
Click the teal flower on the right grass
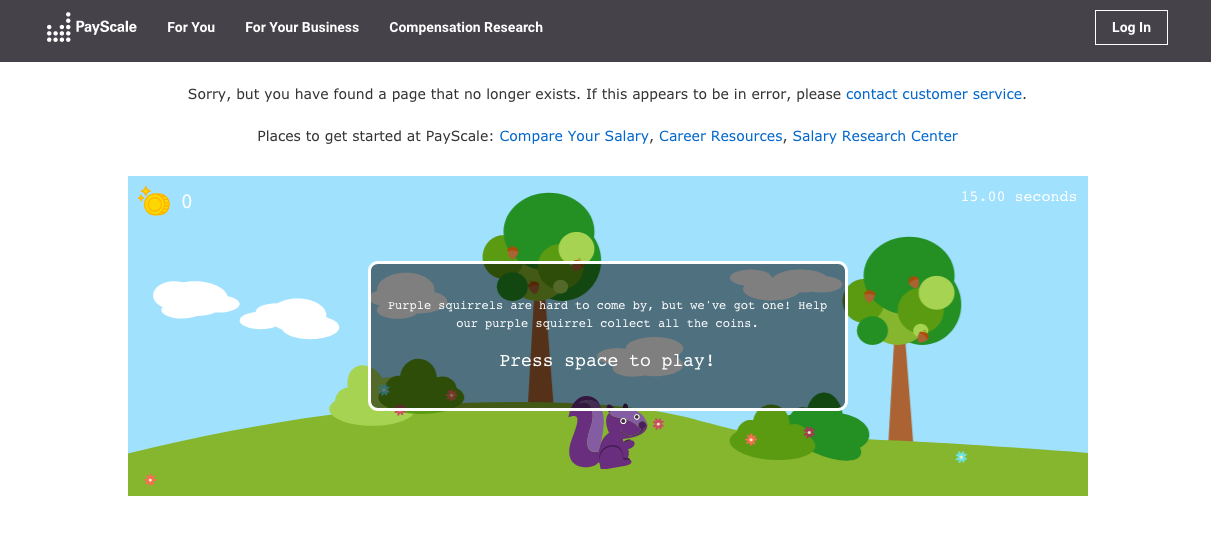click(961, 457)
